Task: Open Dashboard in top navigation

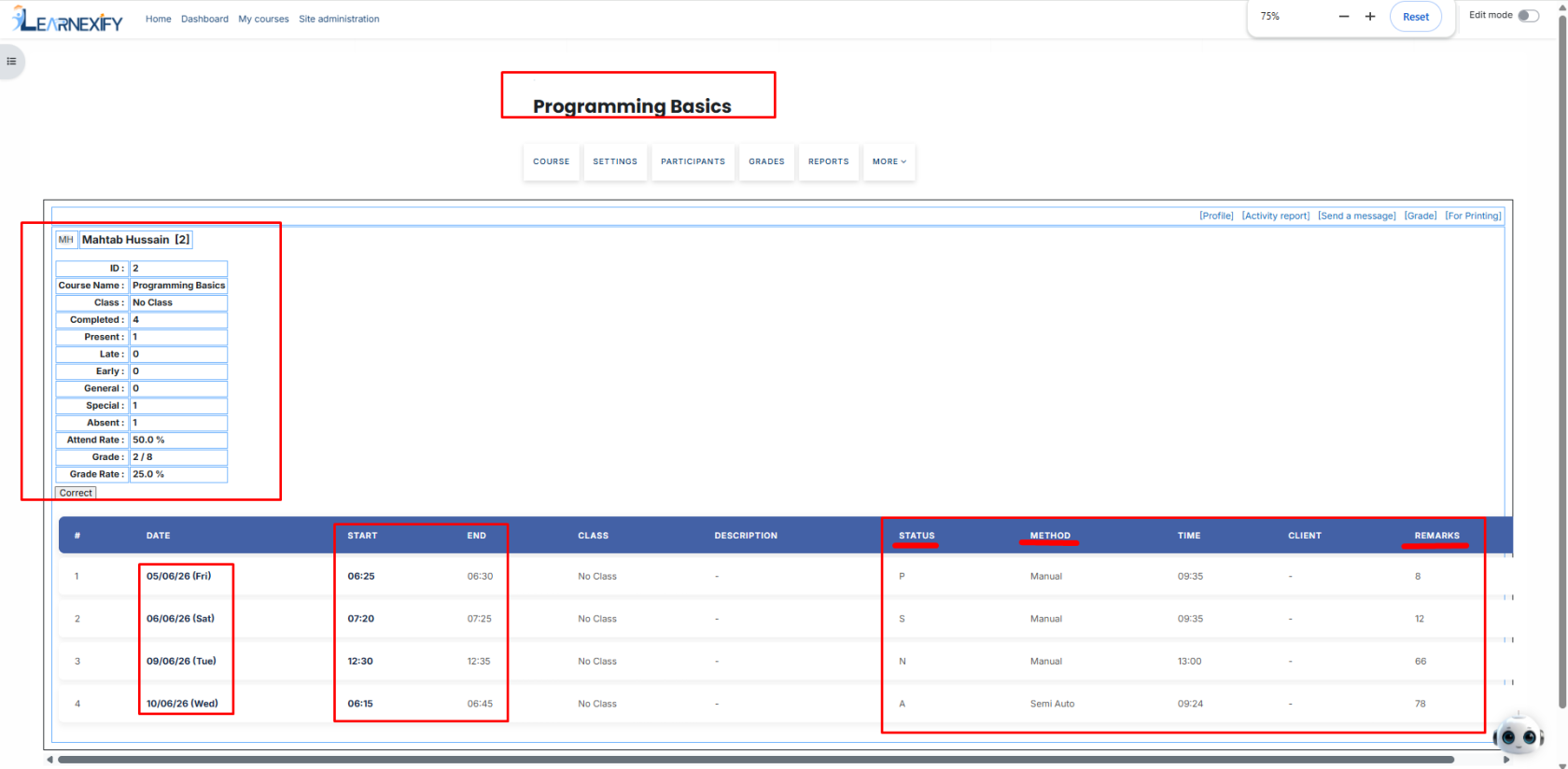Action: 204,19
